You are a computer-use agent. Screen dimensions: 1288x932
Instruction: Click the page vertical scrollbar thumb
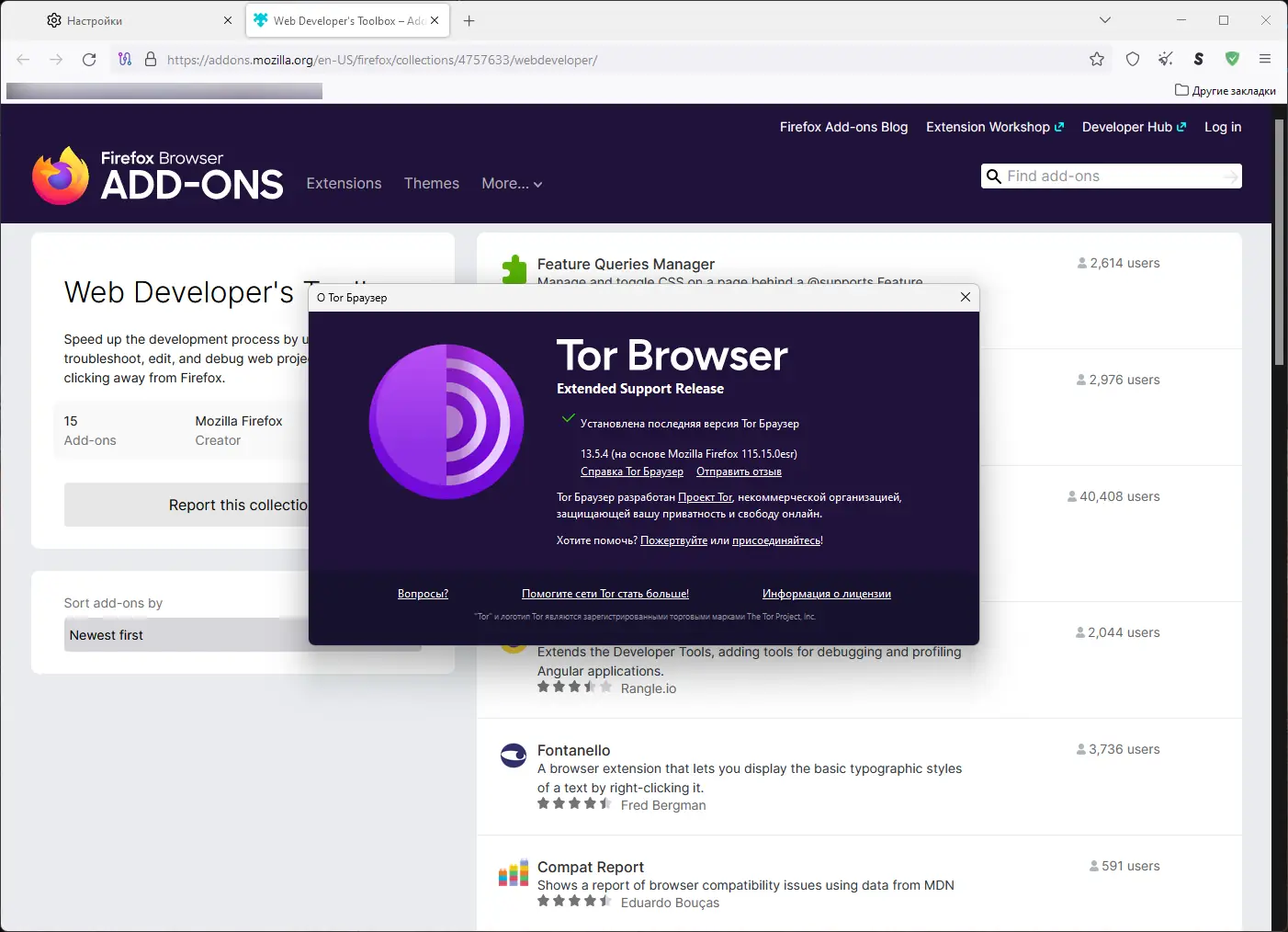pyautogui.click(x=1278, y=243)
